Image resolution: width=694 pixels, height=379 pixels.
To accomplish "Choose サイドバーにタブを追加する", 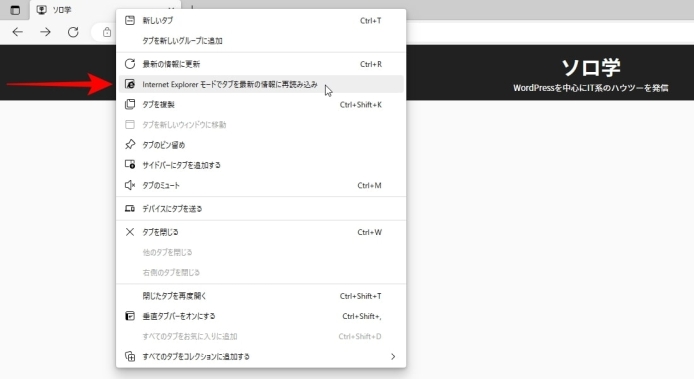I will 261,165.
